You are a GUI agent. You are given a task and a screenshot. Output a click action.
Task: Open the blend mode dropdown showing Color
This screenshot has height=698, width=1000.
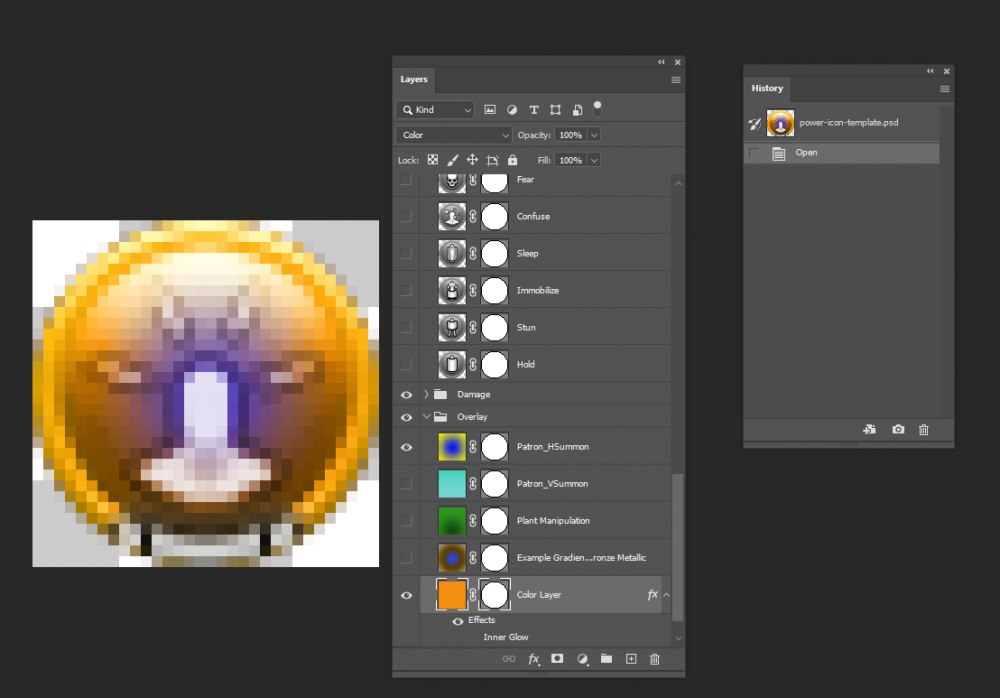pyautogui.click(x=453, y=134)
